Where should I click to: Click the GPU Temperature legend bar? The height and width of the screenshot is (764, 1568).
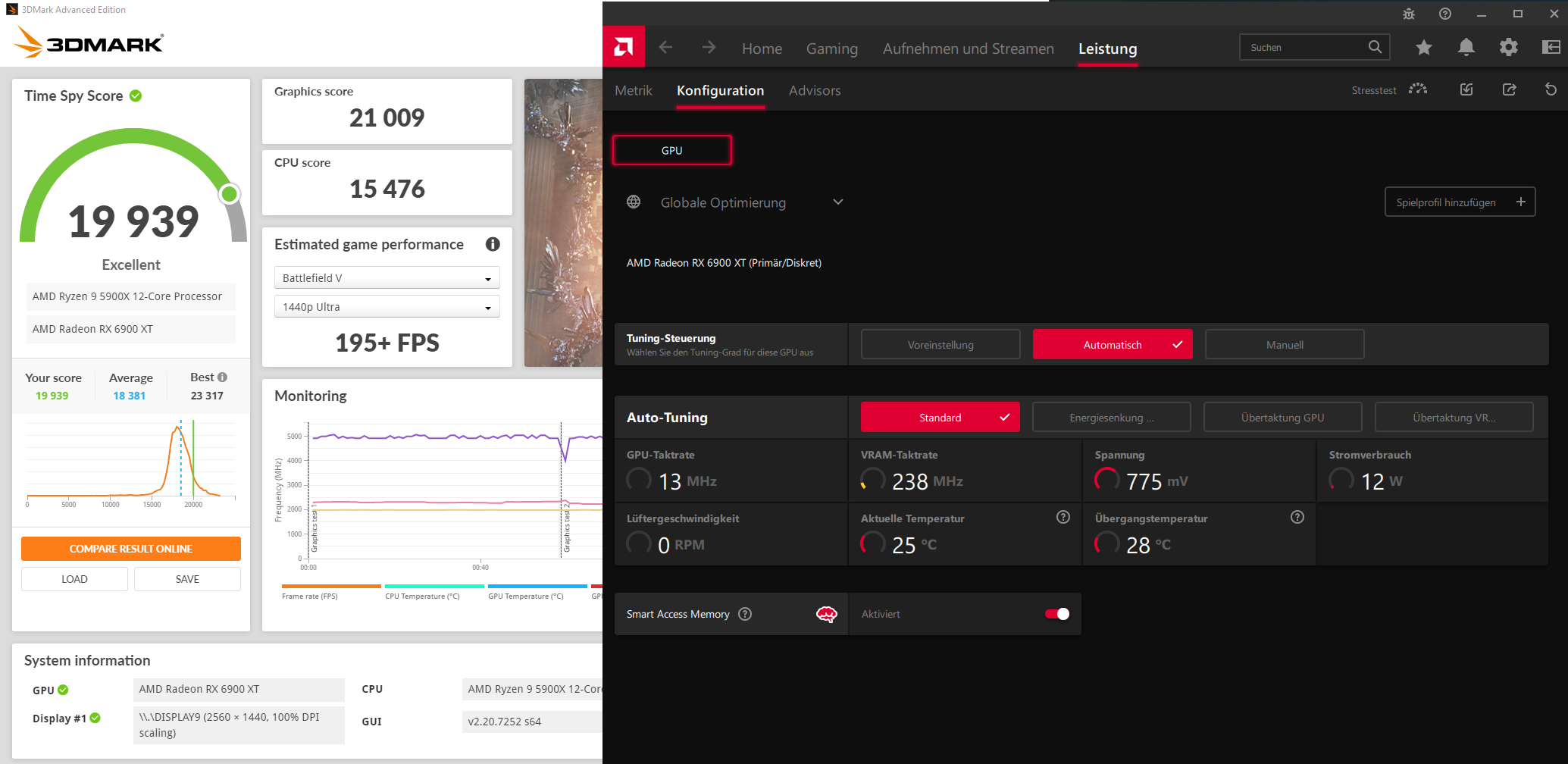point(537,586)
